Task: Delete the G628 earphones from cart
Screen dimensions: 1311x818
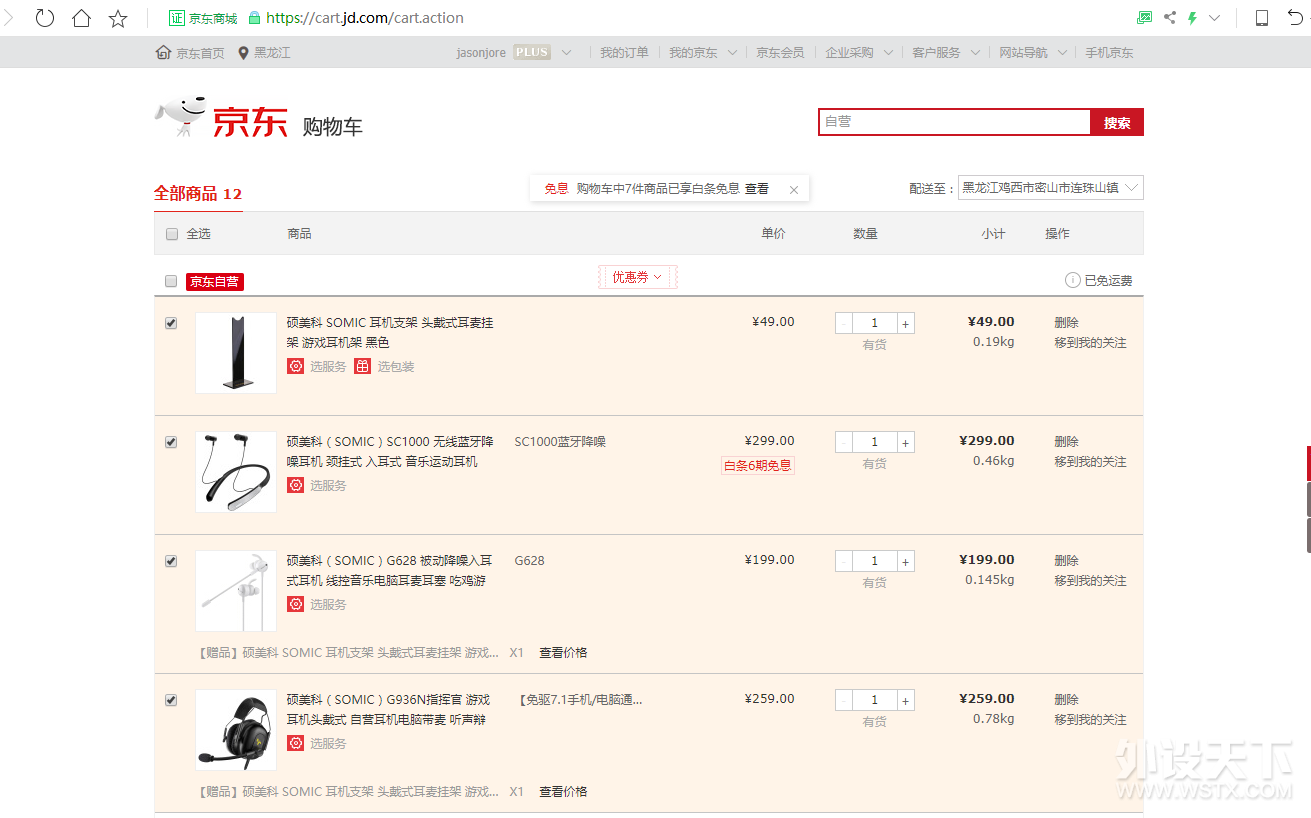Action: point(1066,560)
